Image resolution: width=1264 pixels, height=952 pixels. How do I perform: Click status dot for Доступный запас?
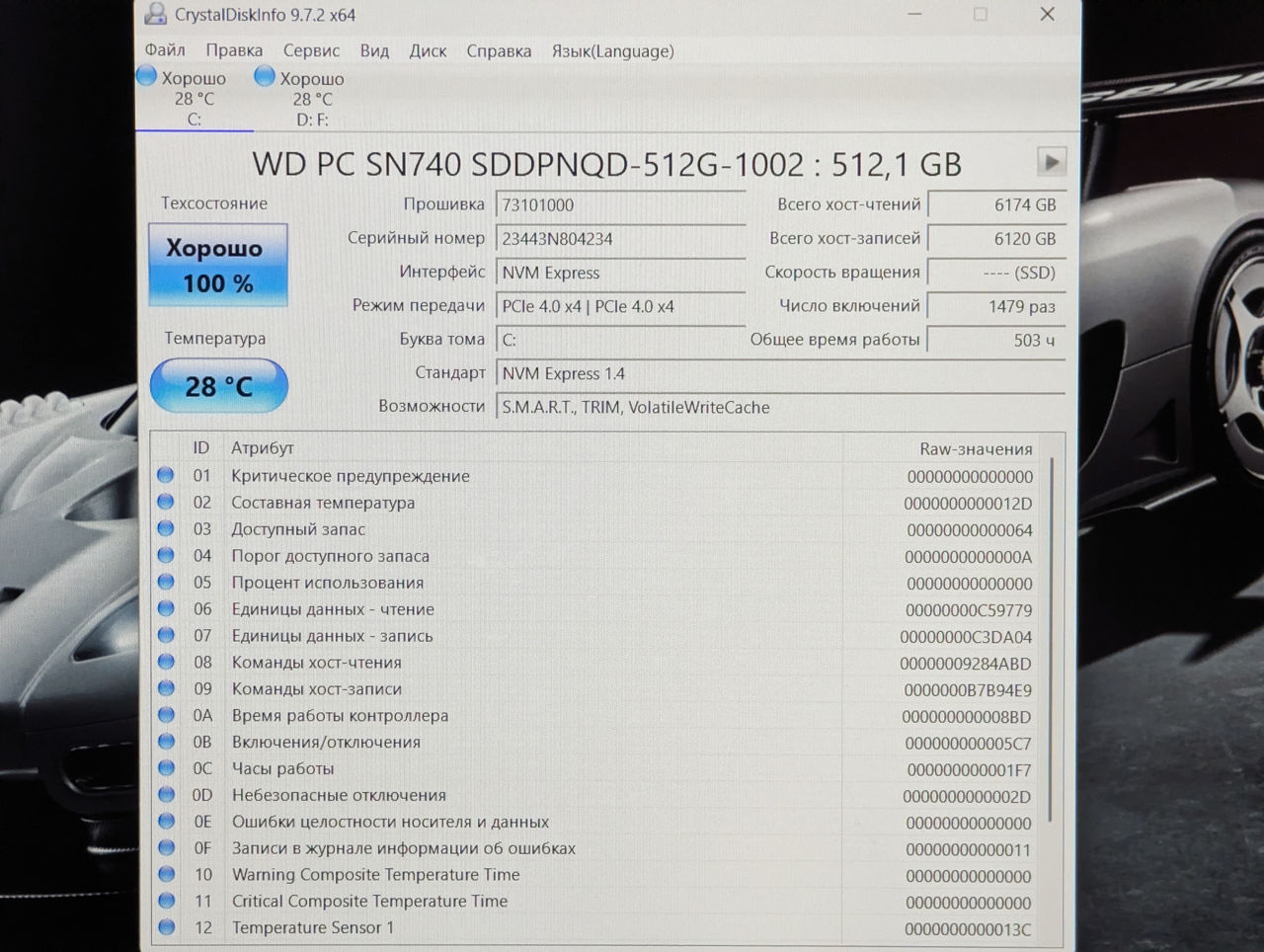point(166,528)
